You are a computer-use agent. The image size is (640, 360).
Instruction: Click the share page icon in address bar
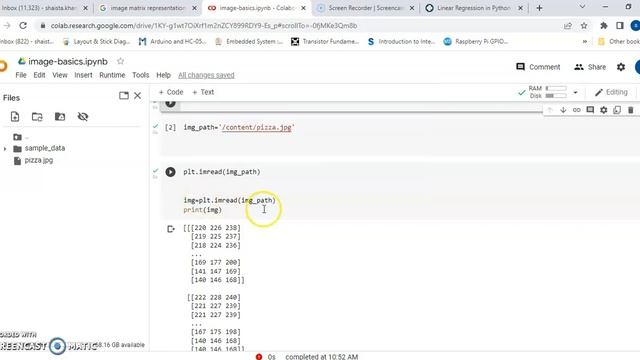click(568, 26)
